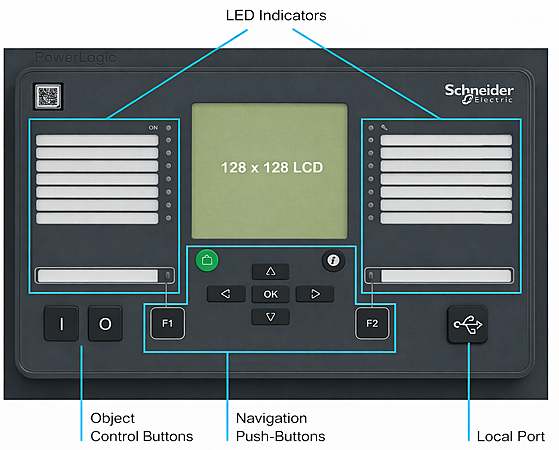Click the OK button

(x=271, y=294)
